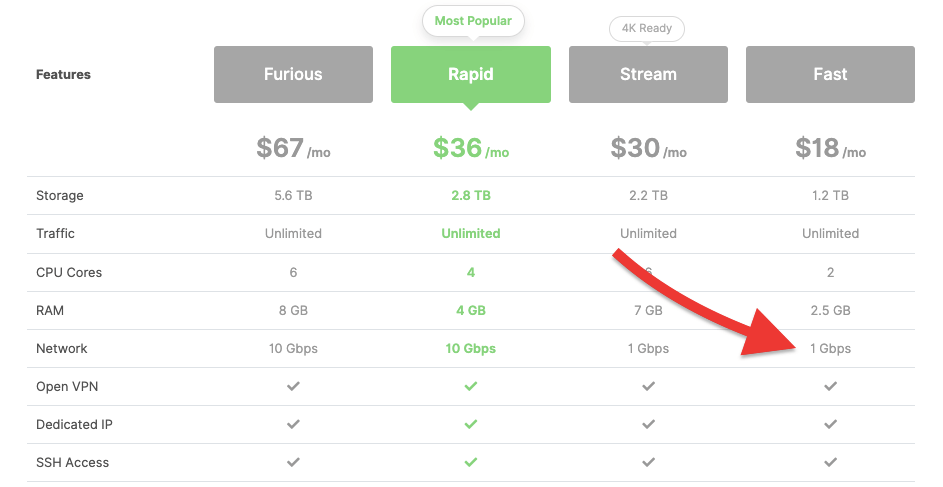Click the $18 /mo Fast price

click(831, 148)
